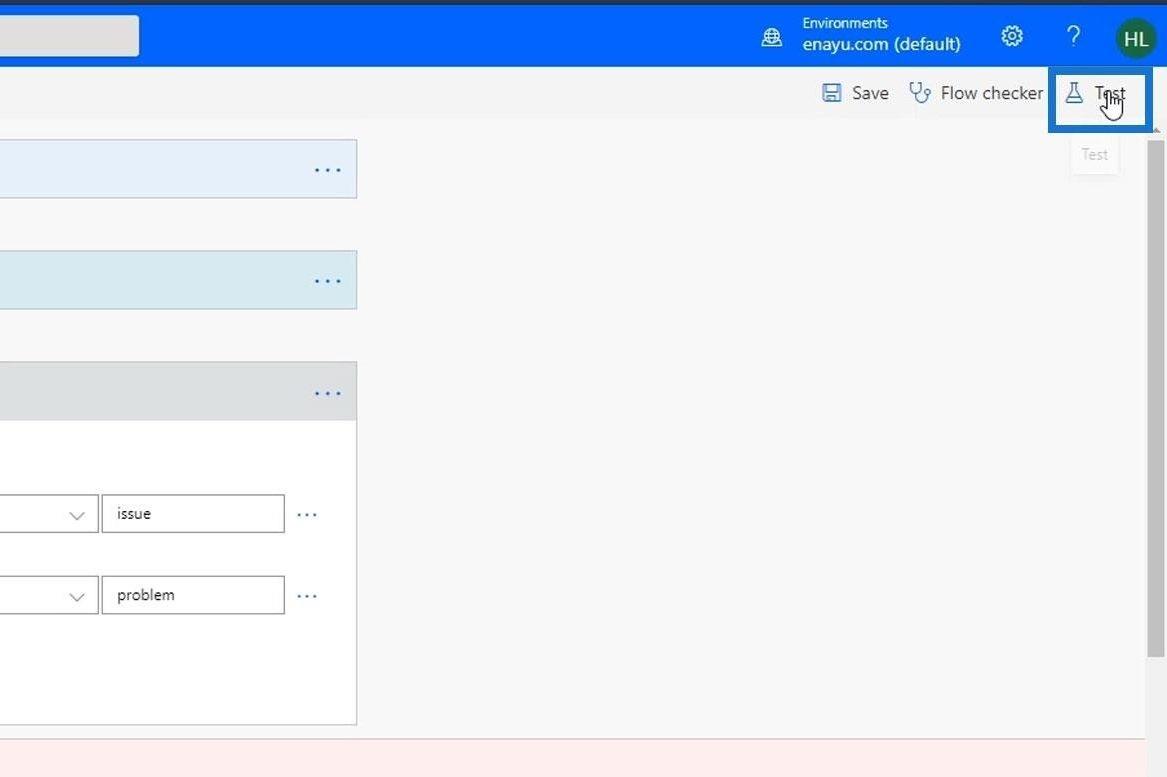The height and width of the screenshot is (777, 1167).
Task: Click the Flow checker button label
Action: pos(991,93)
